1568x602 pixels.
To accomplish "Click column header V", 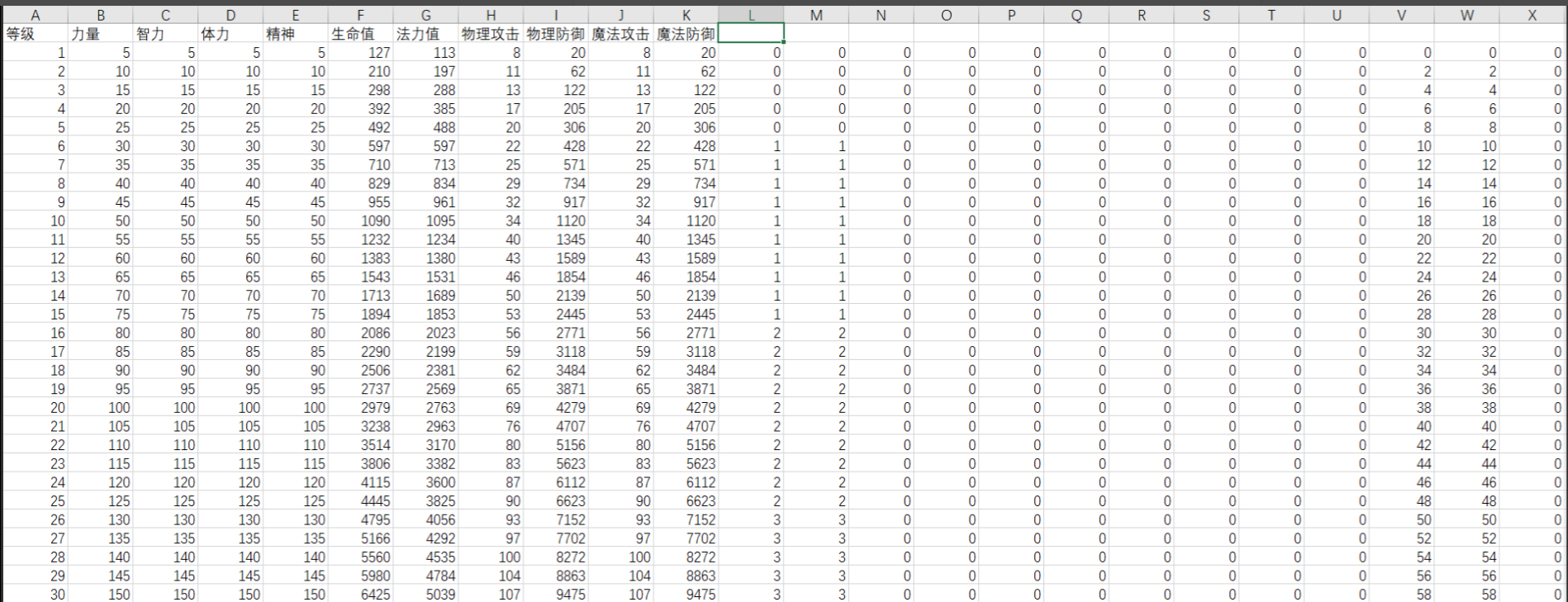I will click(1401, 15).
